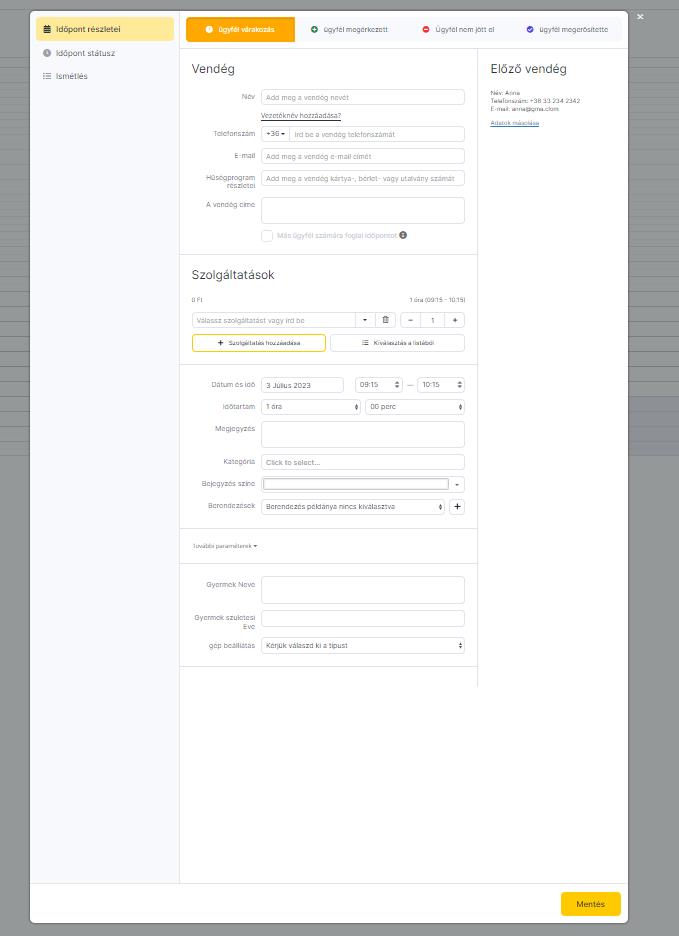
Task: Click the Mentés button
Action: pyautogui.click(x=591, y=904)
